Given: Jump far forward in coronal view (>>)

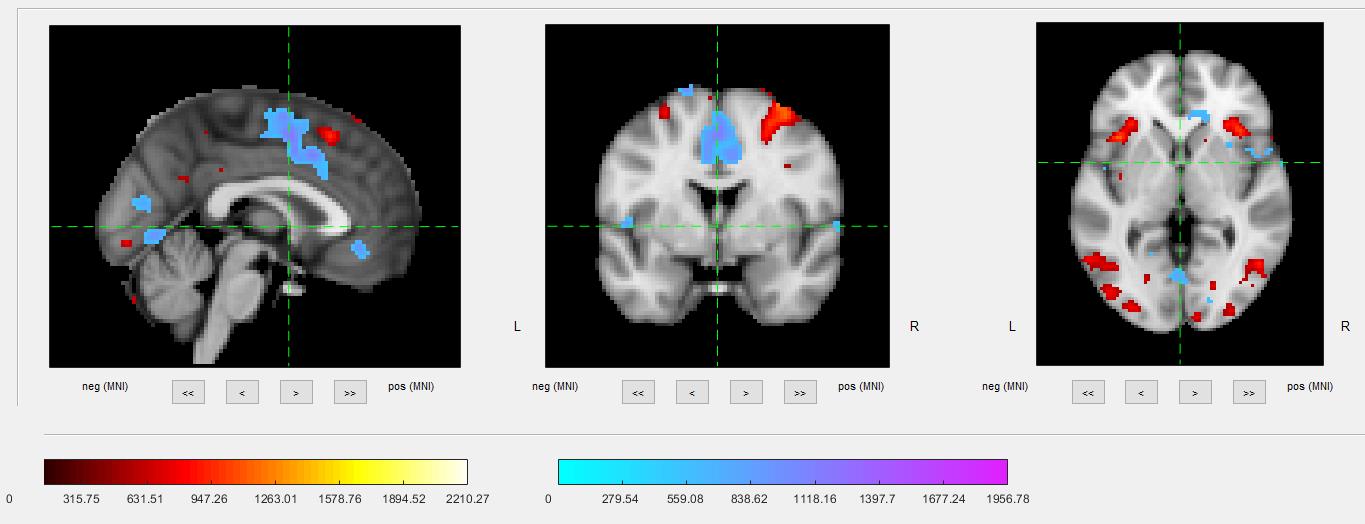Looking at the screenshot, I should tap(800, 392).
